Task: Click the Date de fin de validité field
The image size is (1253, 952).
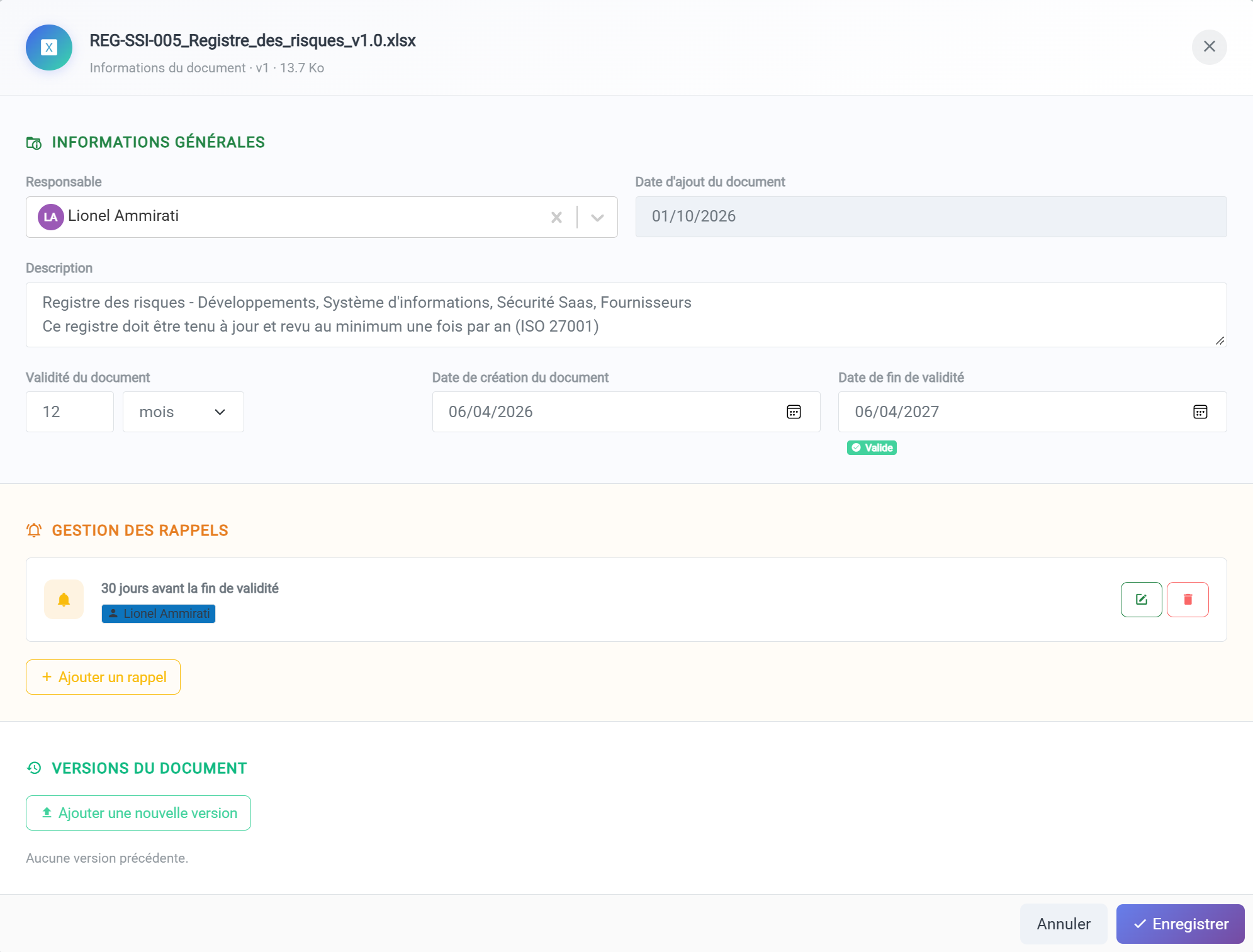Action: [x=1032, y=412]
